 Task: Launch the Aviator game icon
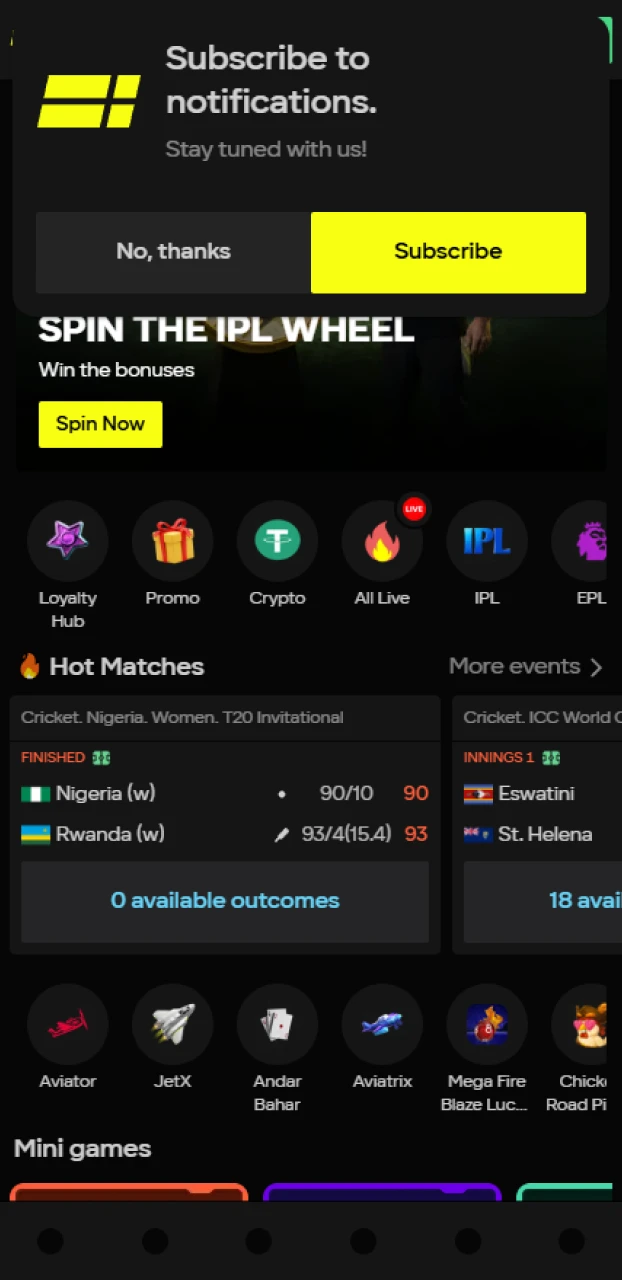(68, 1024)
